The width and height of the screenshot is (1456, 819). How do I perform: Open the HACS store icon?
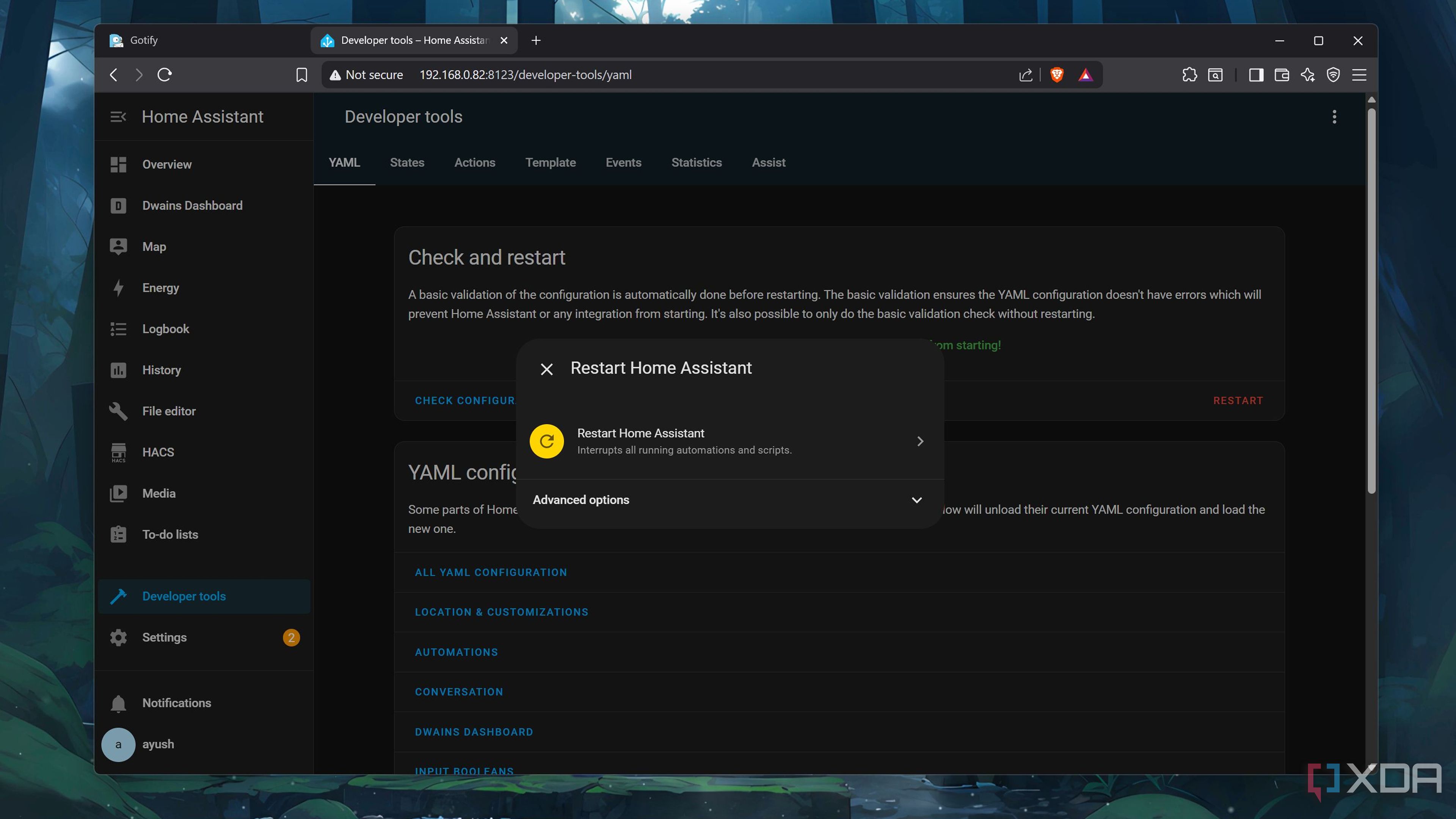[118, 452]
